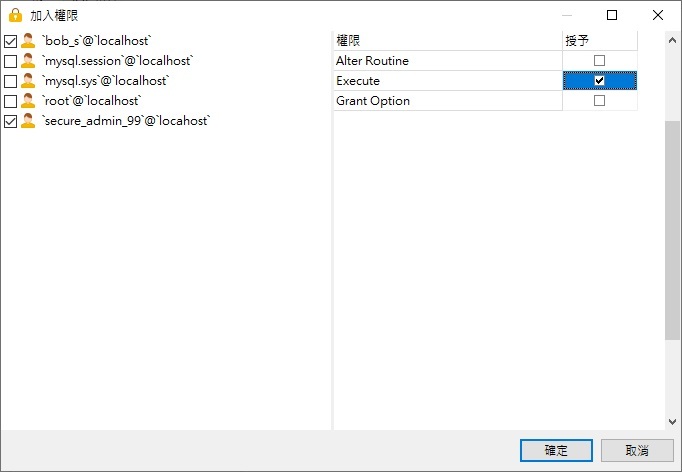The width and height of the screenshot is (682, 472).
Task: Tick the Grant Option privilege checkbox
Action: pyautogui.click(x=599, y=101)
